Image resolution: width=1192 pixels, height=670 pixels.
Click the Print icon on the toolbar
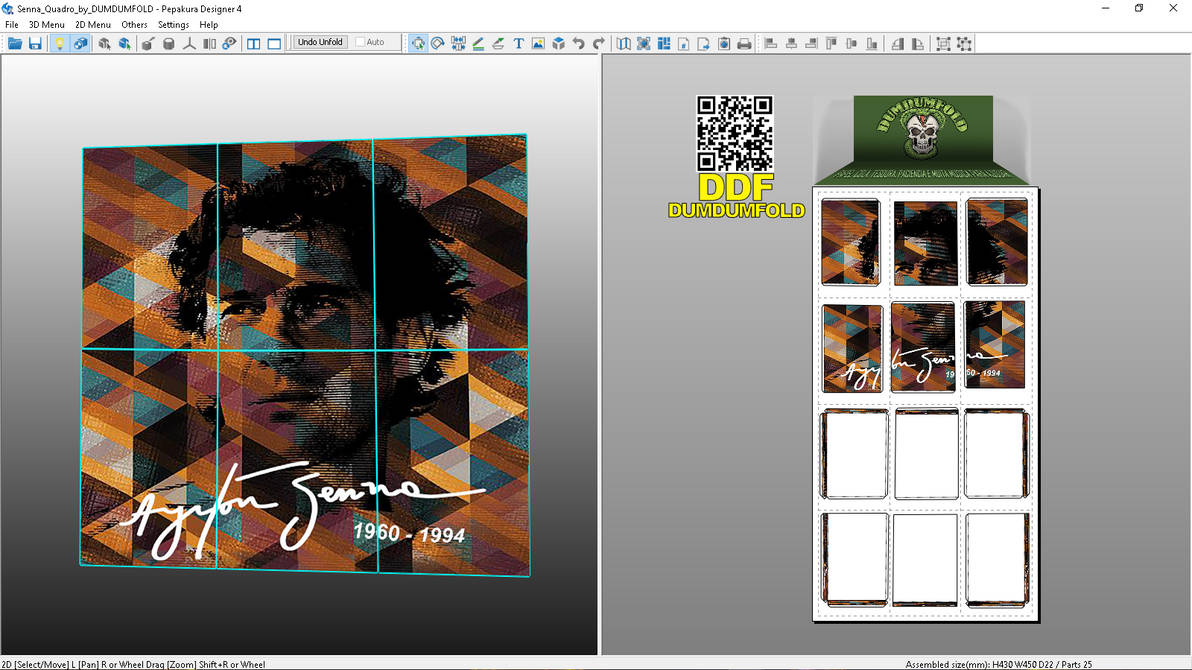[743, 43]
